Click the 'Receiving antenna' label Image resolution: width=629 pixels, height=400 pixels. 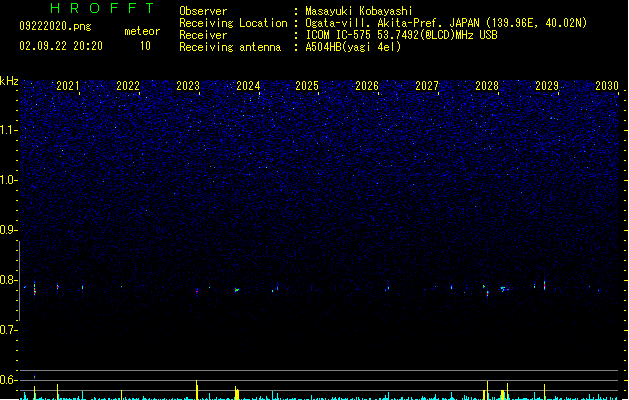230,47
